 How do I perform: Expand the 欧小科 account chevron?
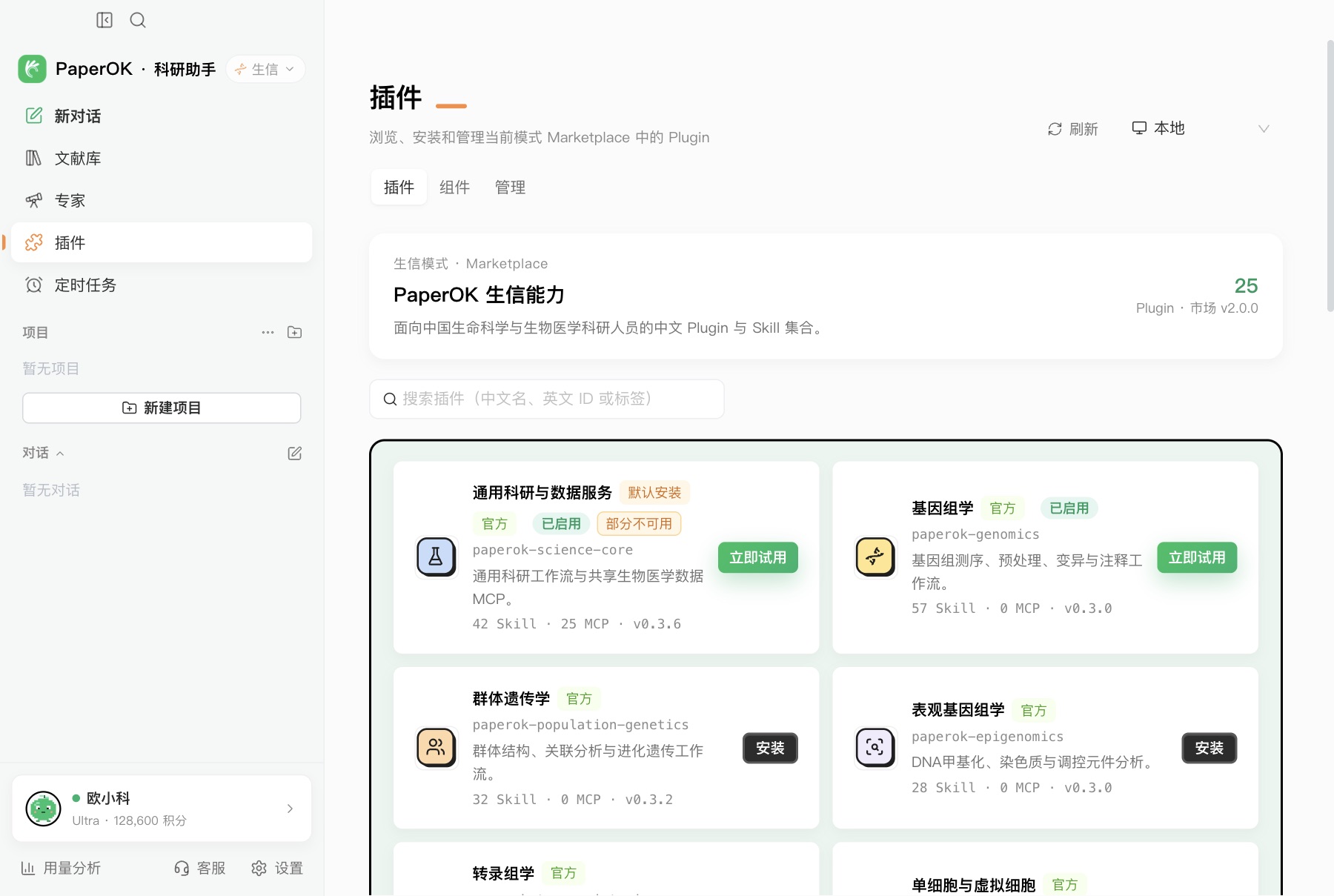[x=290, y=809]
